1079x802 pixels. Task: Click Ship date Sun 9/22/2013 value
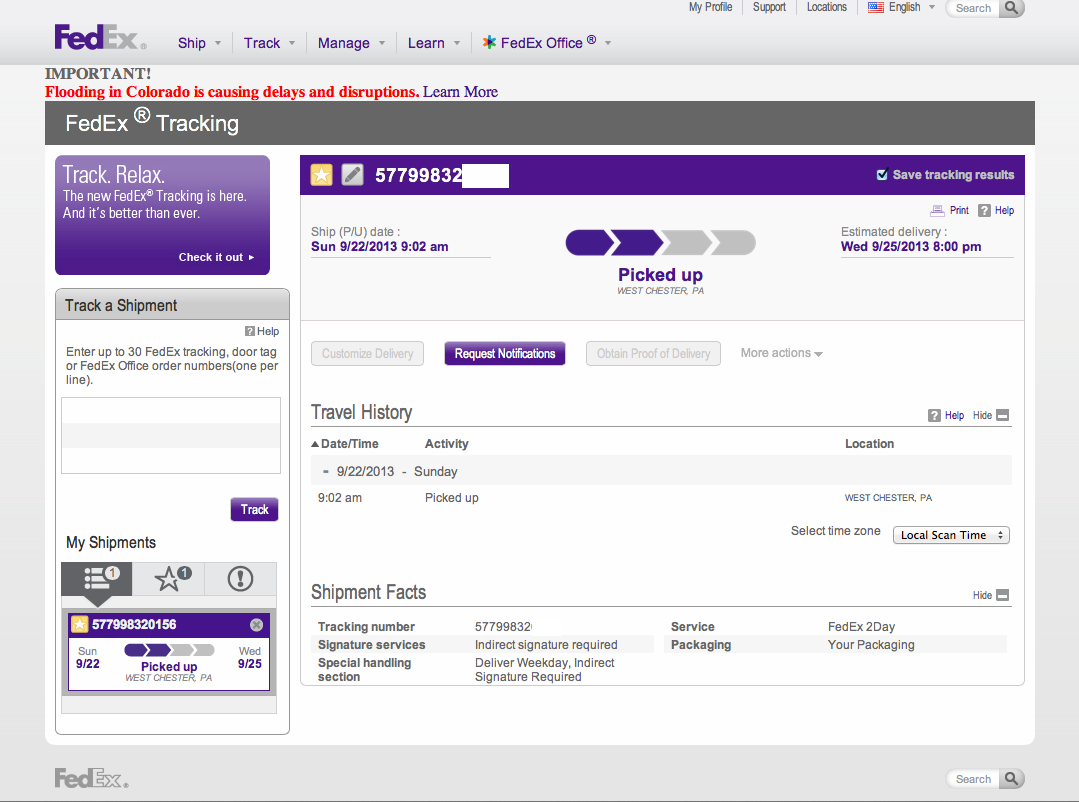[379, 246]
